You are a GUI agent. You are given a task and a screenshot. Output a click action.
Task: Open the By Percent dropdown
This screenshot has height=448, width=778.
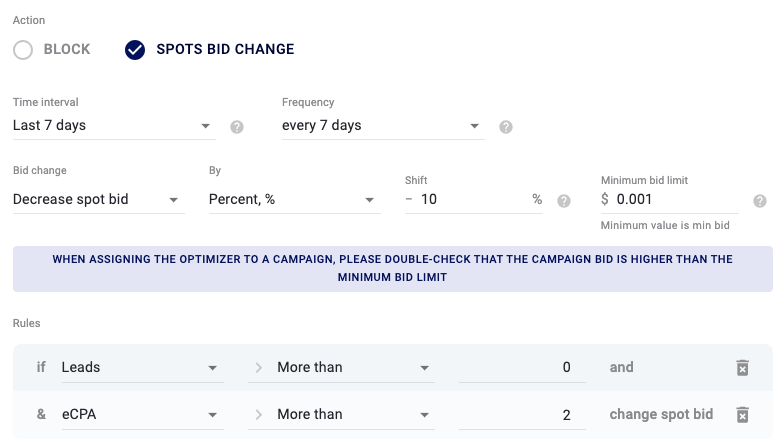click(295, 199)
